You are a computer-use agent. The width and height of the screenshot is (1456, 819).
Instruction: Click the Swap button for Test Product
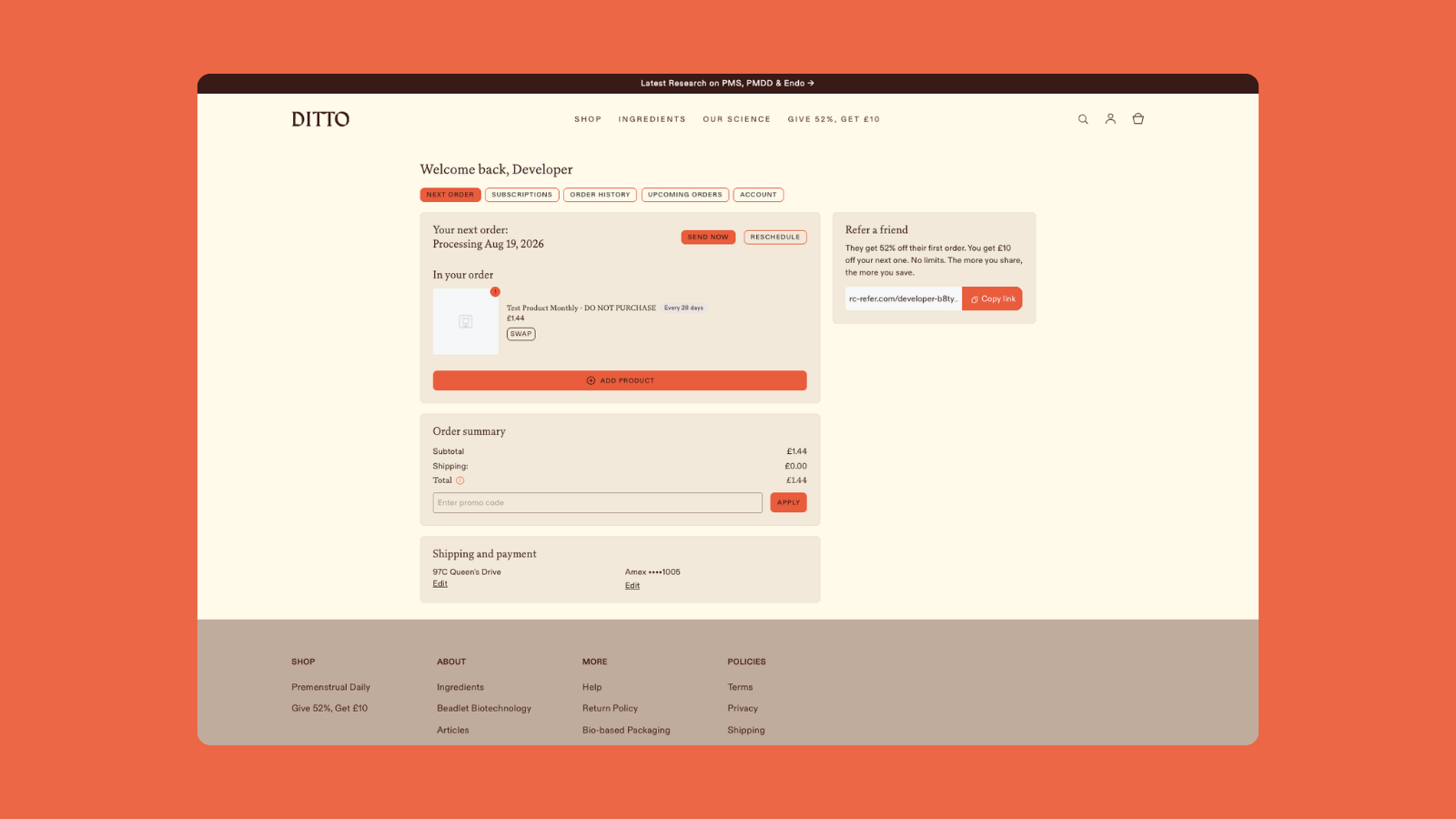[x=521, y=334]
